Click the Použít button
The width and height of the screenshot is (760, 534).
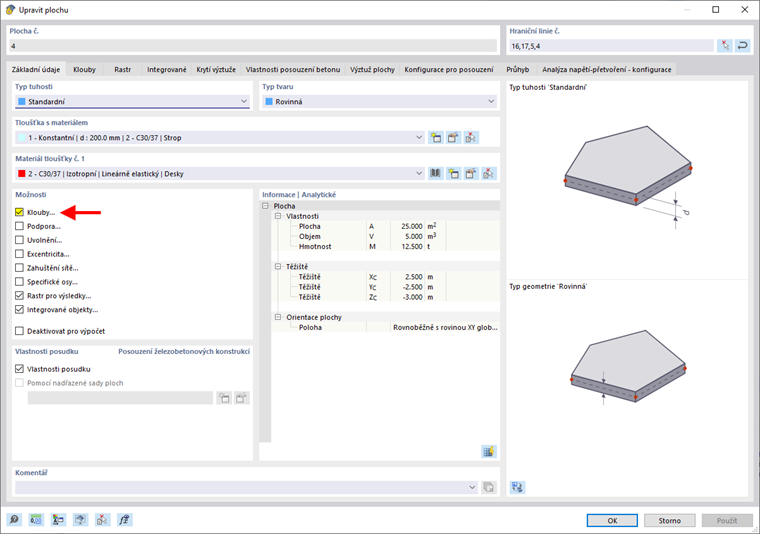727,520
